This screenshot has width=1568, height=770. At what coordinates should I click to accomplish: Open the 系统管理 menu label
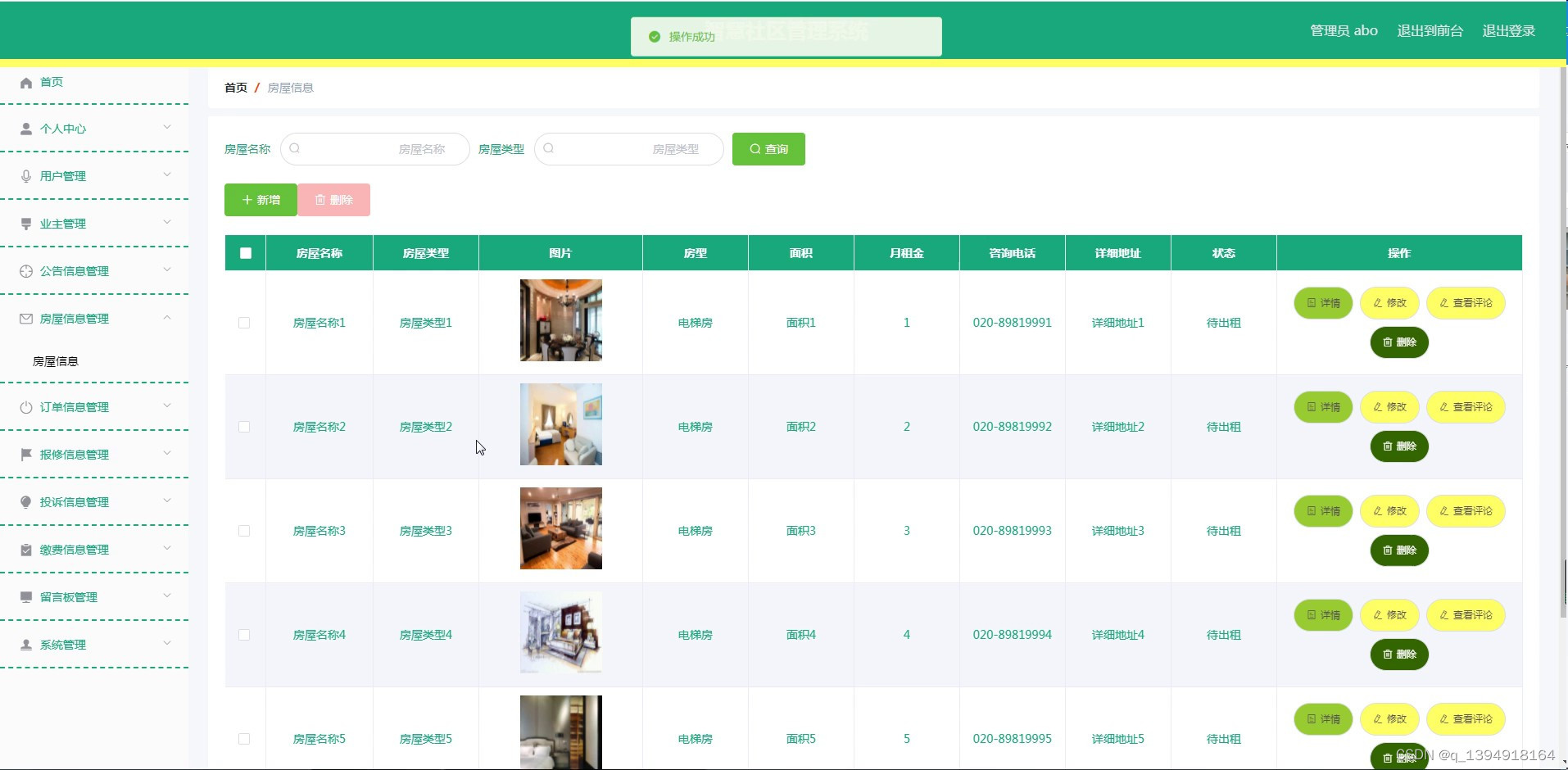63,645
